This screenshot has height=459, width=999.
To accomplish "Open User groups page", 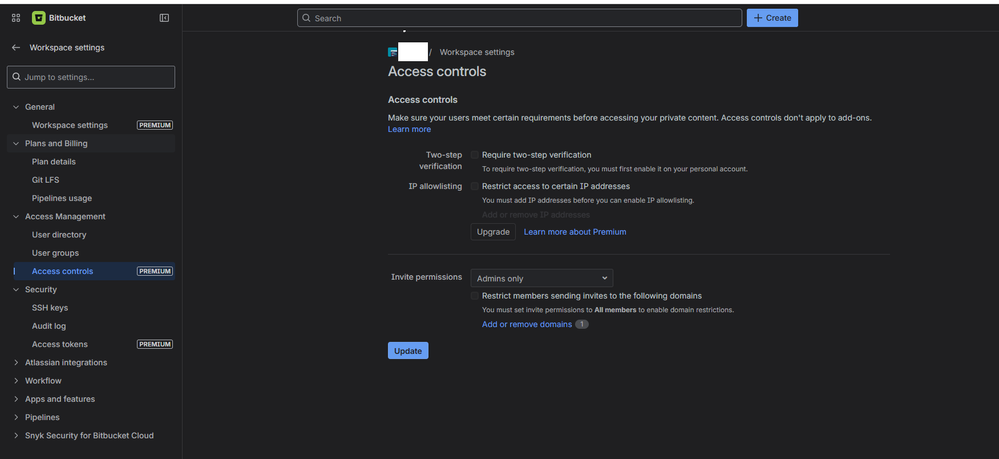I will click(55, 253).
